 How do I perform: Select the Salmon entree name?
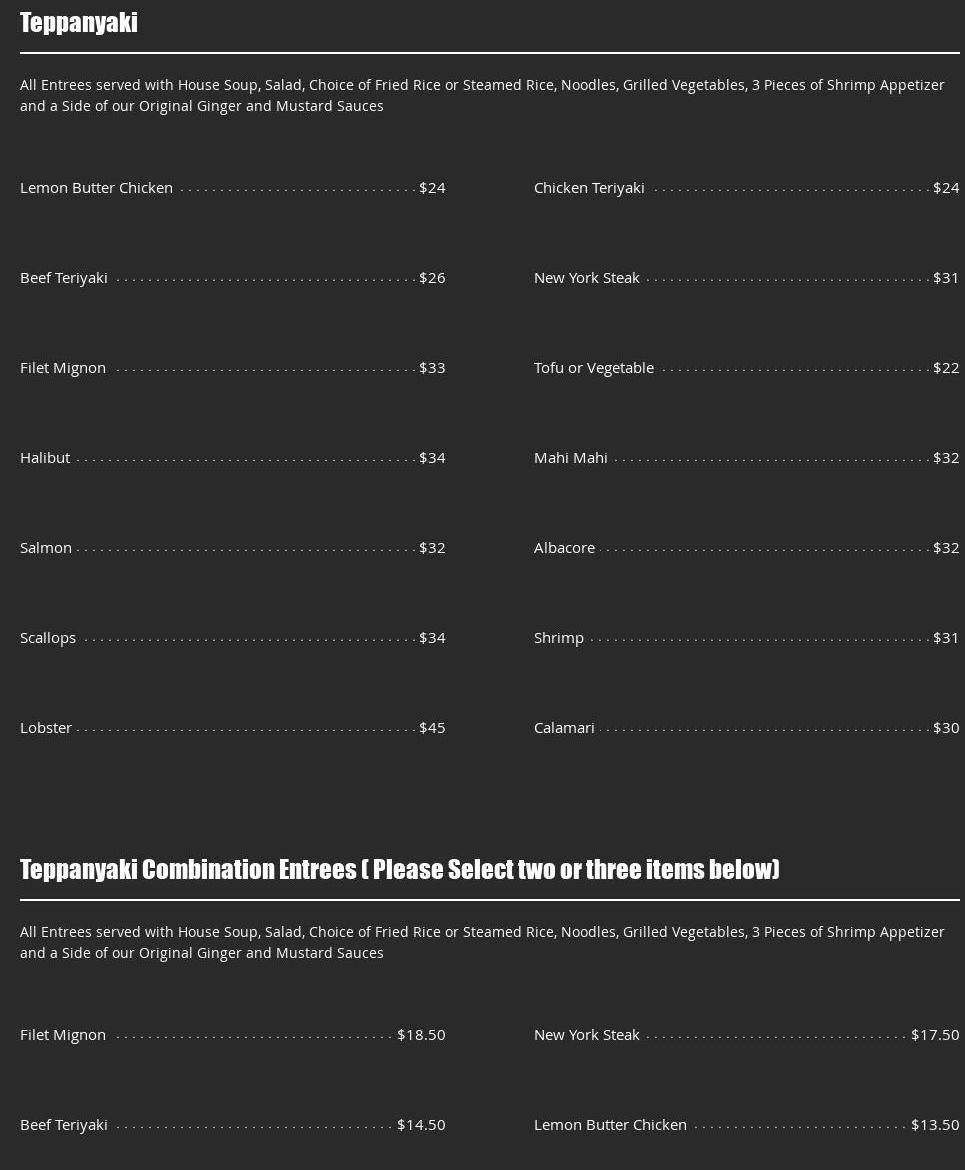coord(46,548)
